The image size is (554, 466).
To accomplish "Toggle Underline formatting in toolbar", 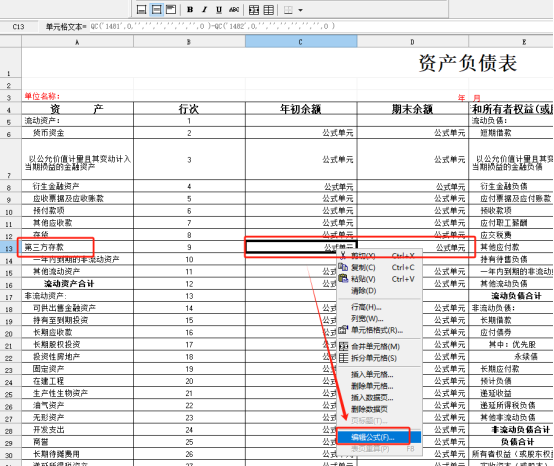I will point(219,10).
